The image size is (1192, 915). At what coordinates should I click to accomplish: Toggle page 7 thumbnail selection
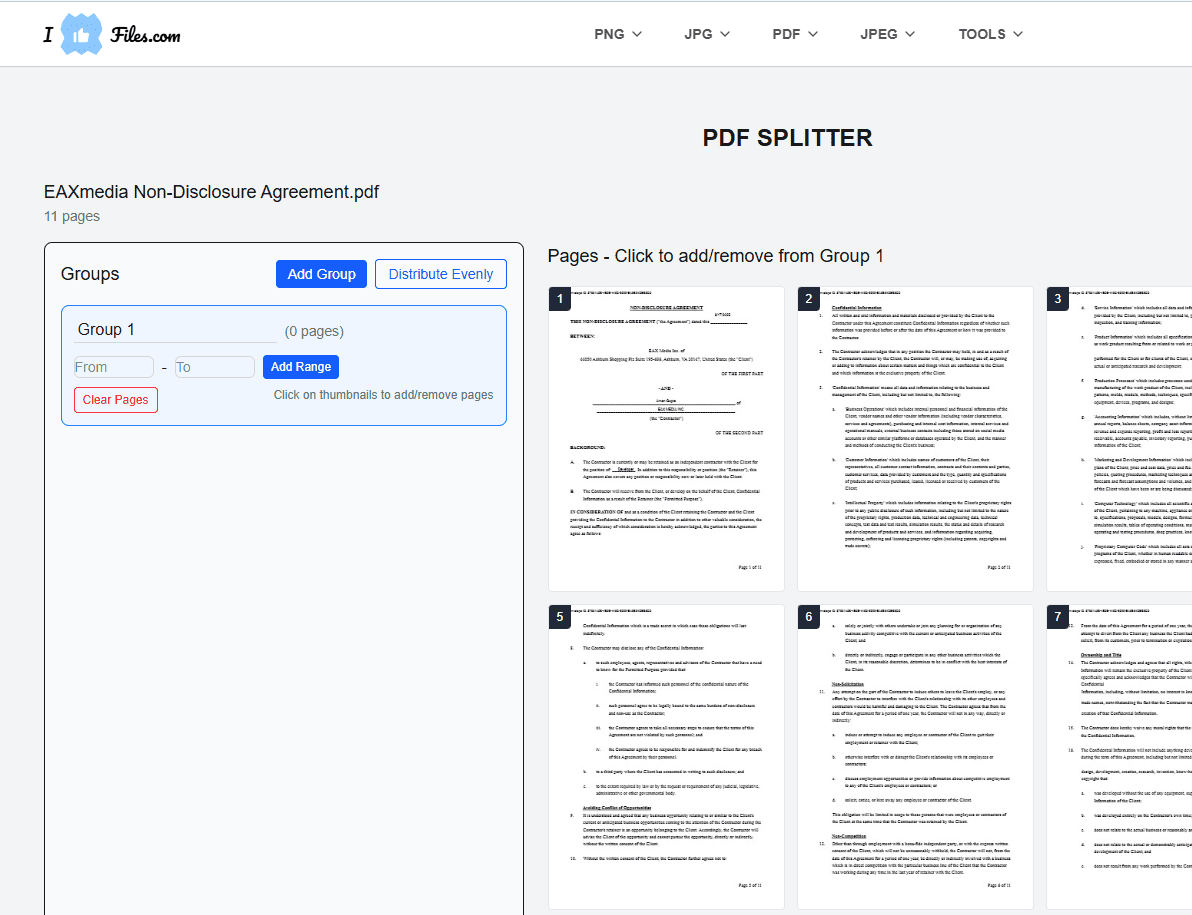tap(1120, 757)
